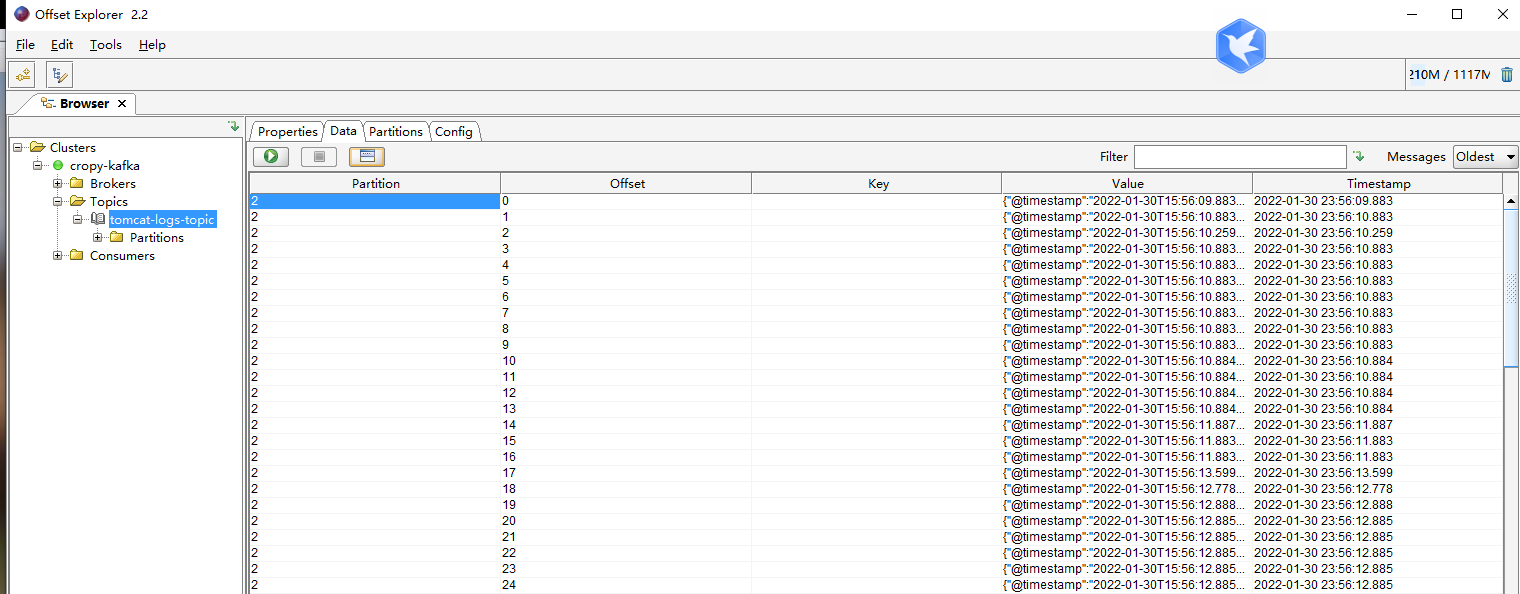
Task: Click the gray stop button in Data tab
Action: (x=319, y=156)
